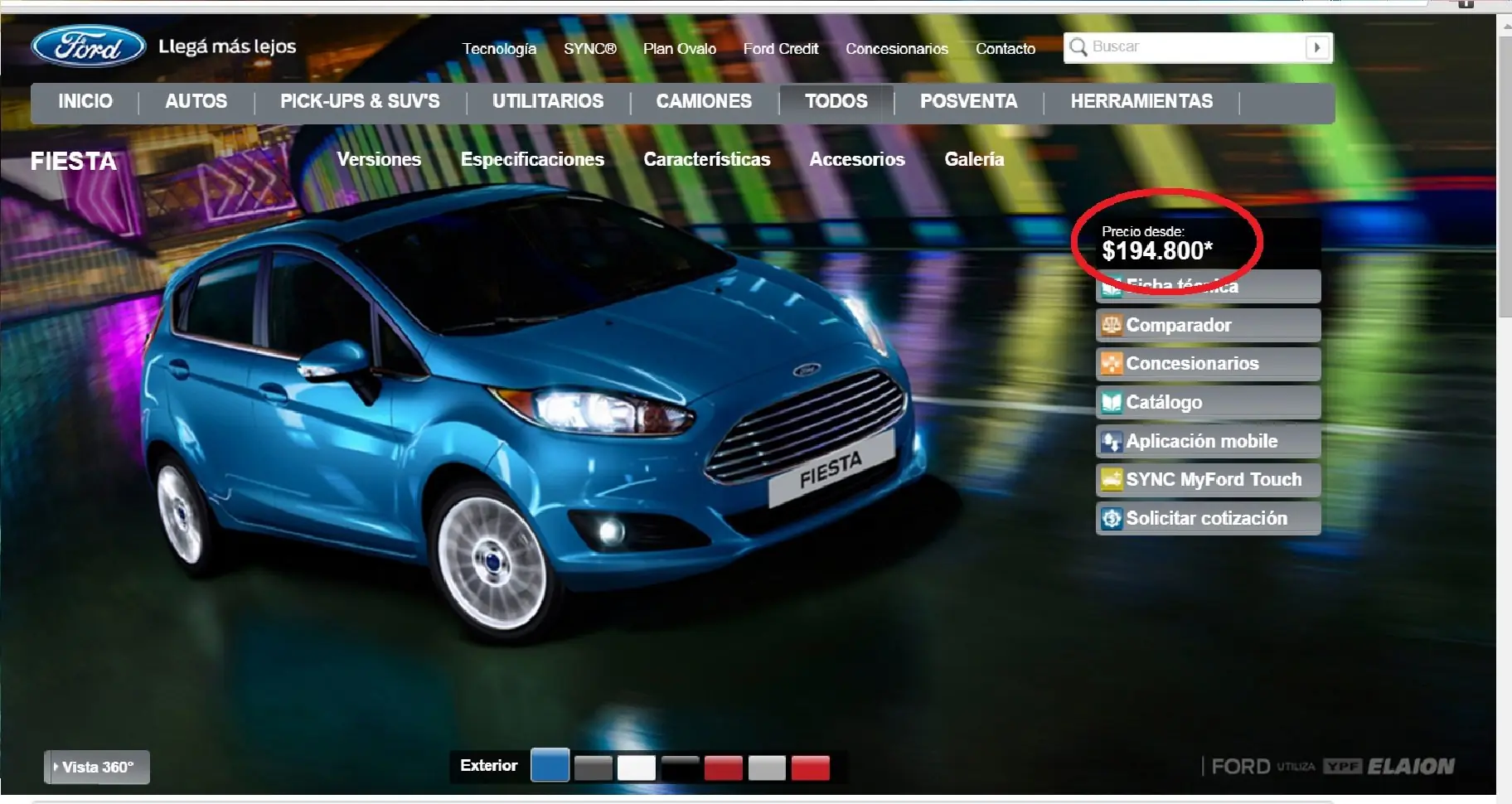Open the Catálogo button label
The height and width of the screenshot is (804, 1512).
click(x=1164, y=402)
